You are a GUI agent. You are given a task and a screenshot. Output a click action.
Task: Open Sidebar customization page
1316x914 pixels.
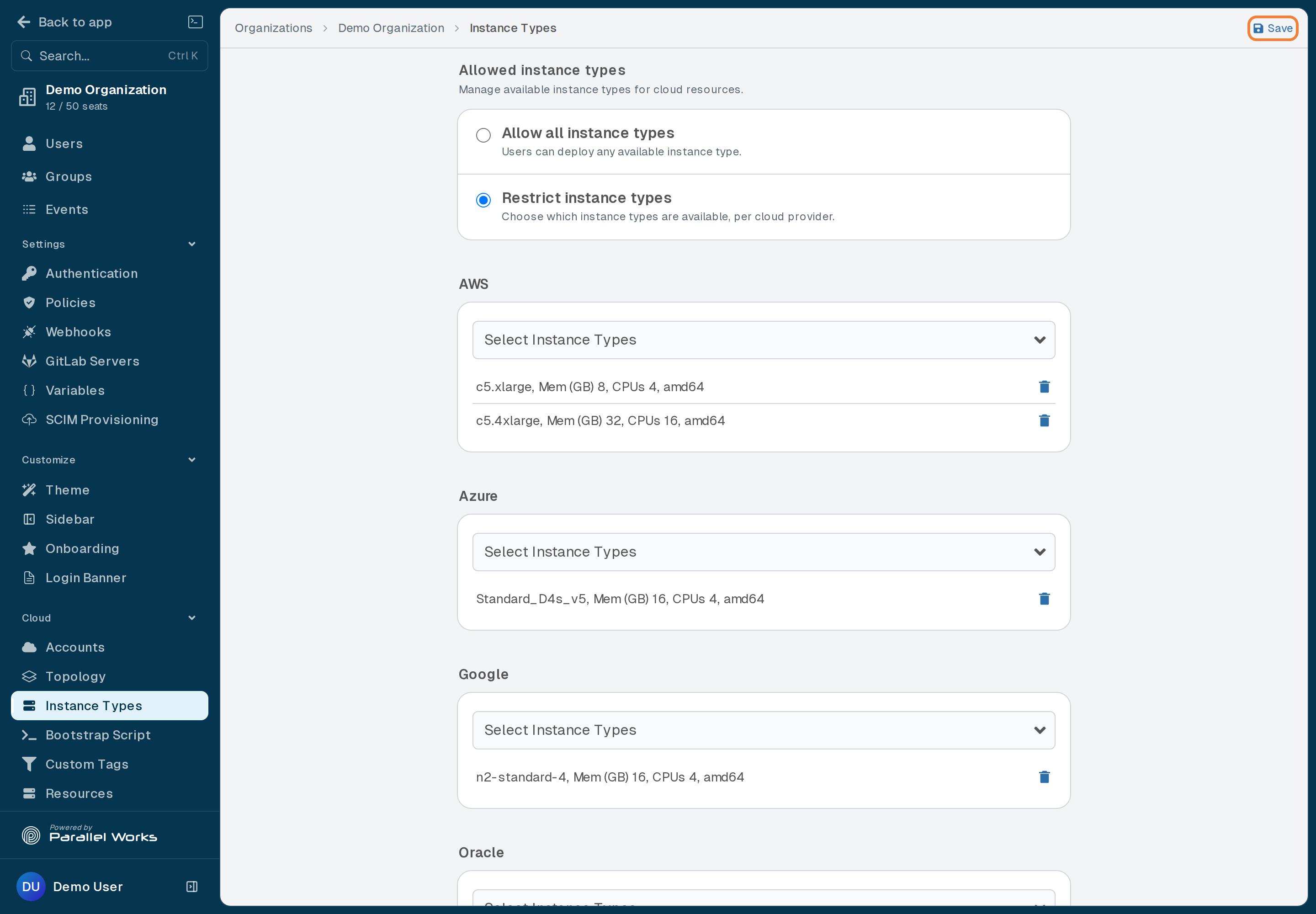109,519
